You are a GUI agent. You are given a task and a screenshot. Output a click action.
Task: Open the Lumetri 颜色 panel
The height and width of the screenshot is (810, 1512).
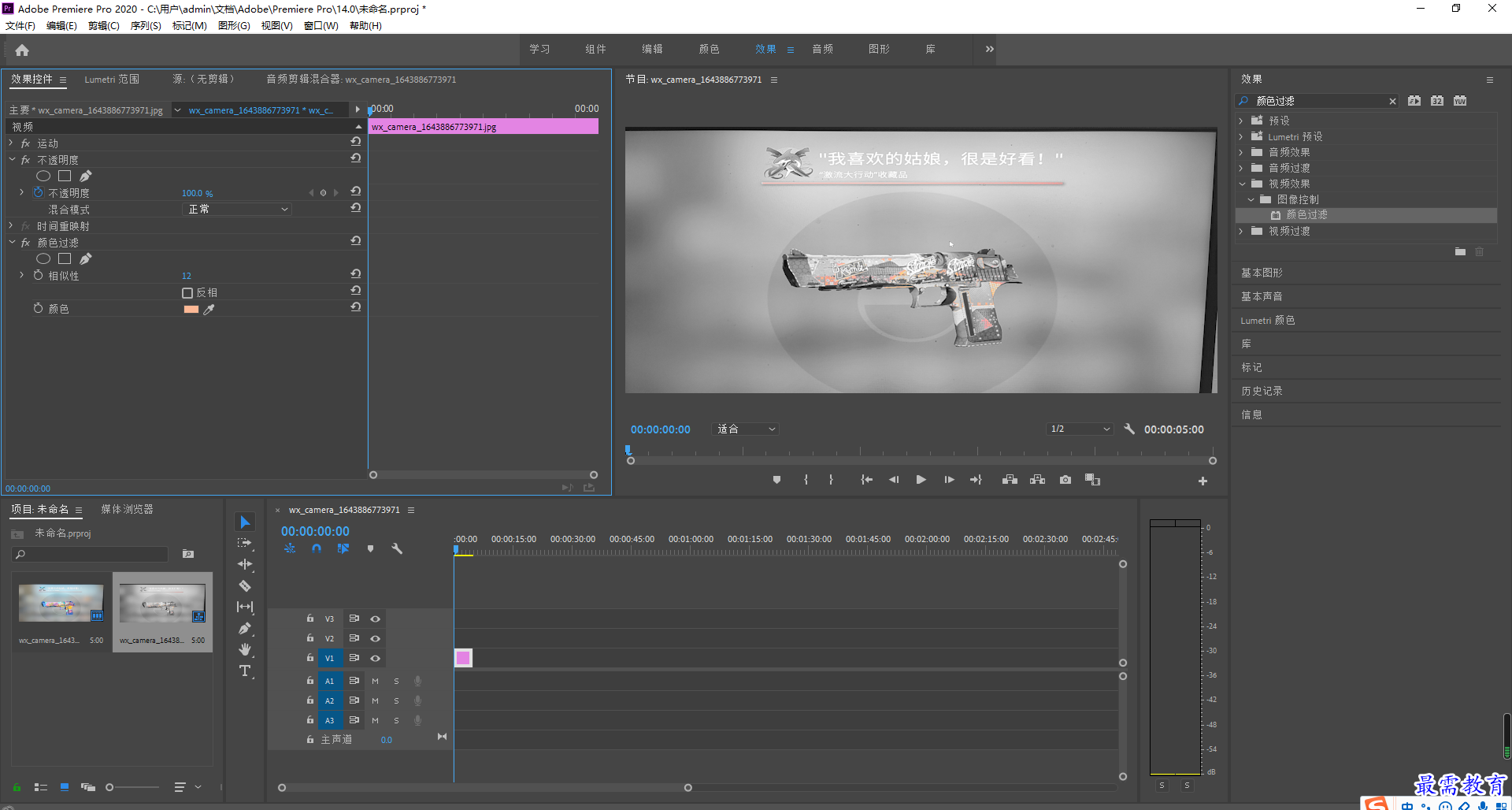point(1268,320)
